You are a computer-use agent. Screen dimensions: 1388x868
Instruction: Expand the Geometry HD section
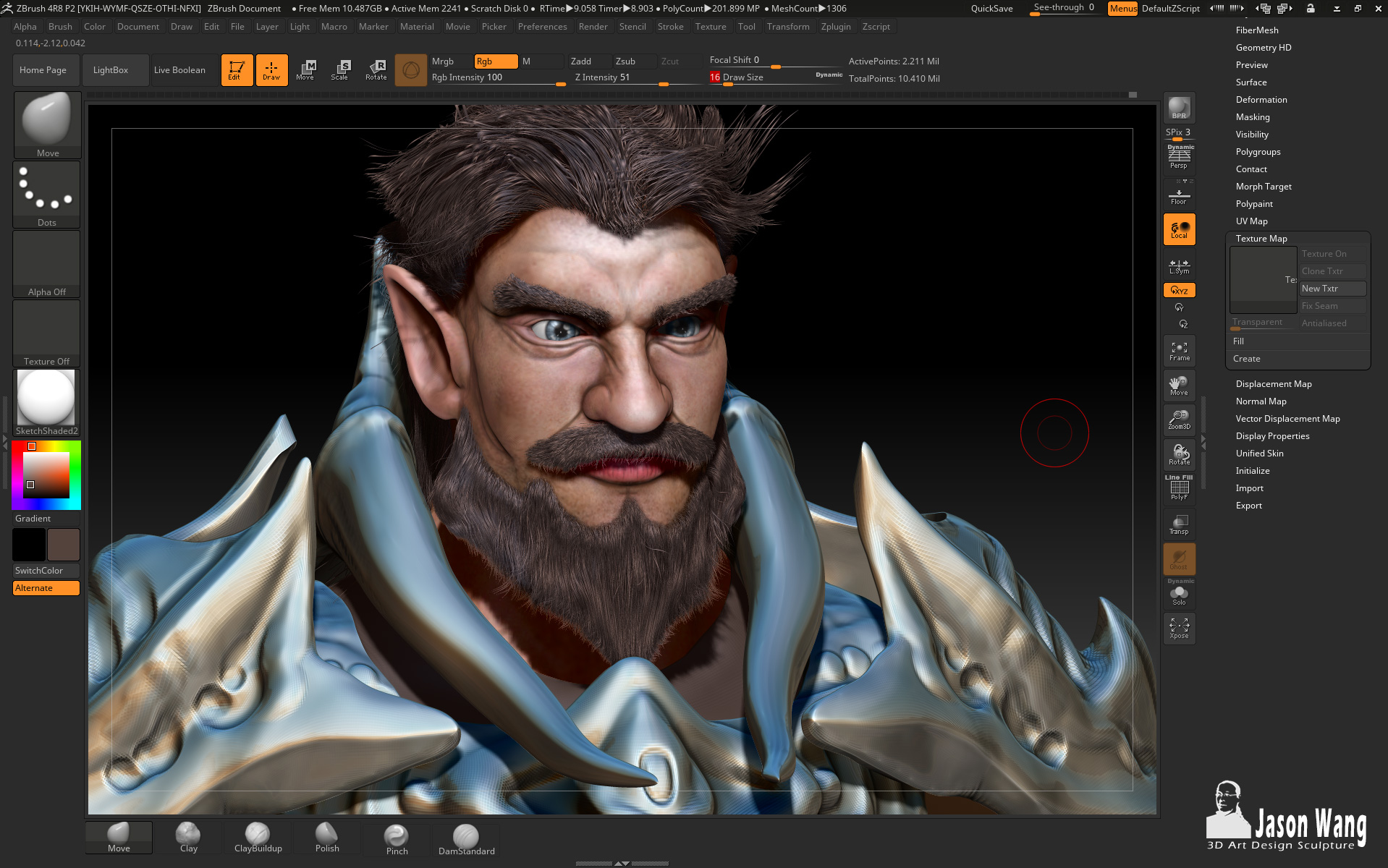1264,48
